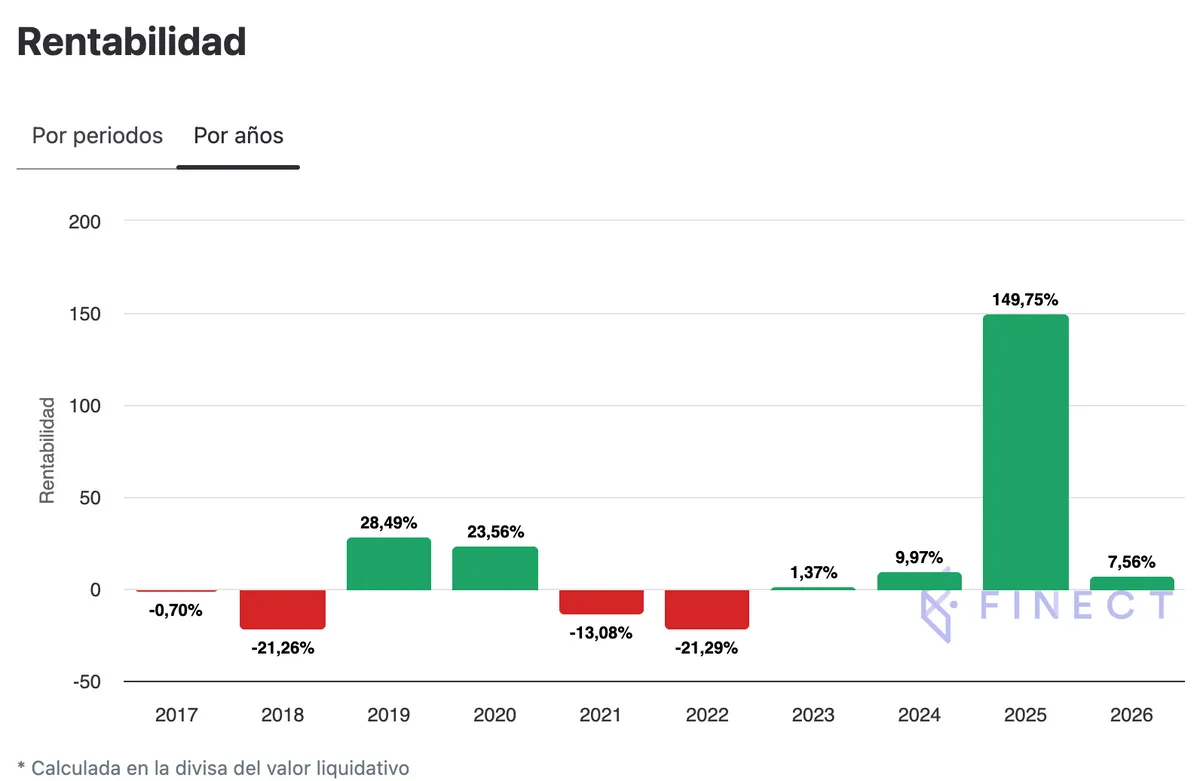Viewport: 1200px width, 781px height.
Task: Click the green 2026 bar
Action: [1131, 583]
